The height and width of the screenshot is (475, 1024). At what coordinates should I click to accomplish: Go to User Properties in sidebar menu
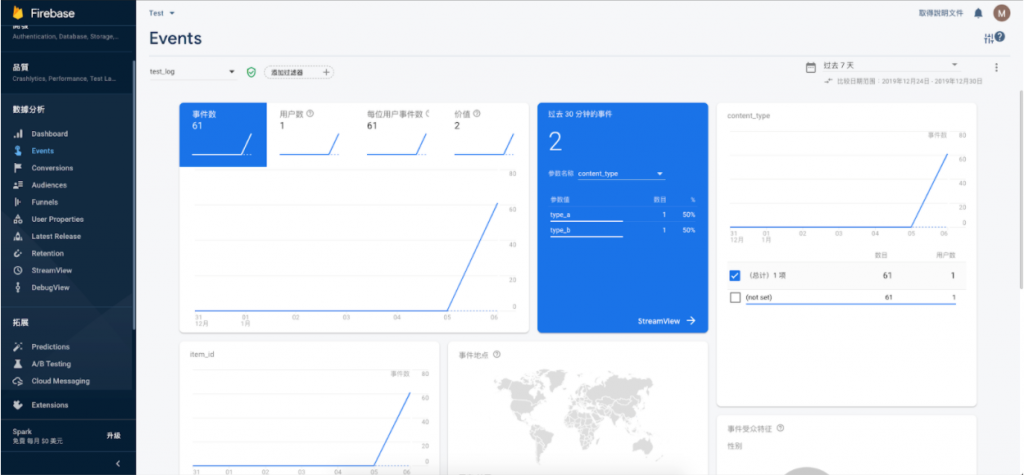click(x=57, y=219)
